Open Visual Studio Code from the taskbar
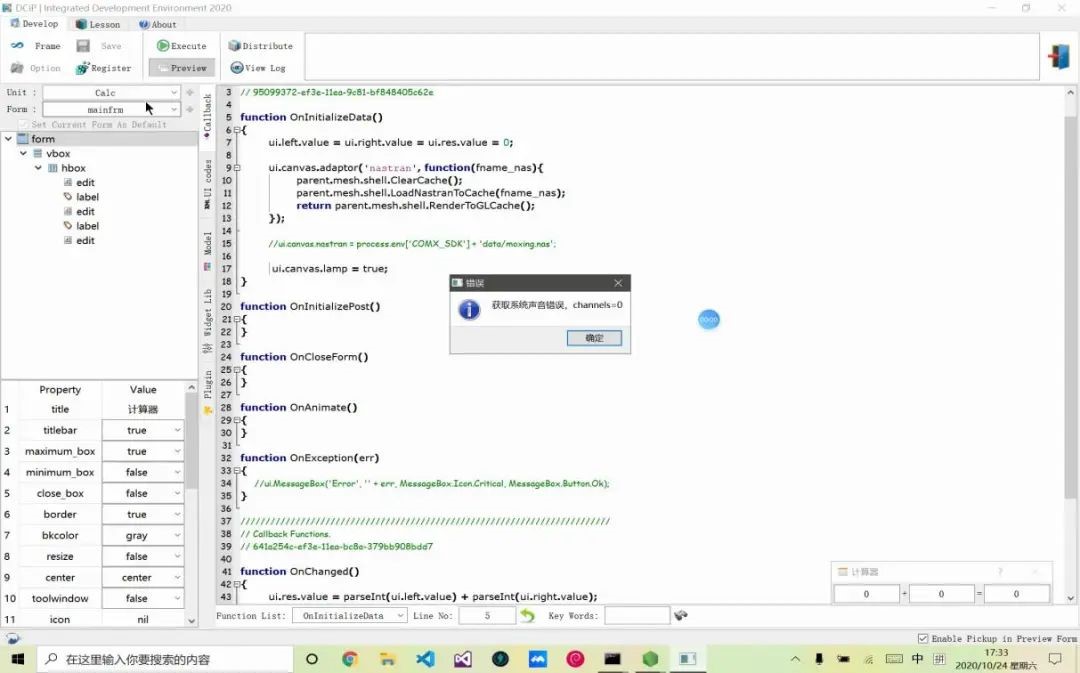1080x673 pixels. (x=425, y=659)
